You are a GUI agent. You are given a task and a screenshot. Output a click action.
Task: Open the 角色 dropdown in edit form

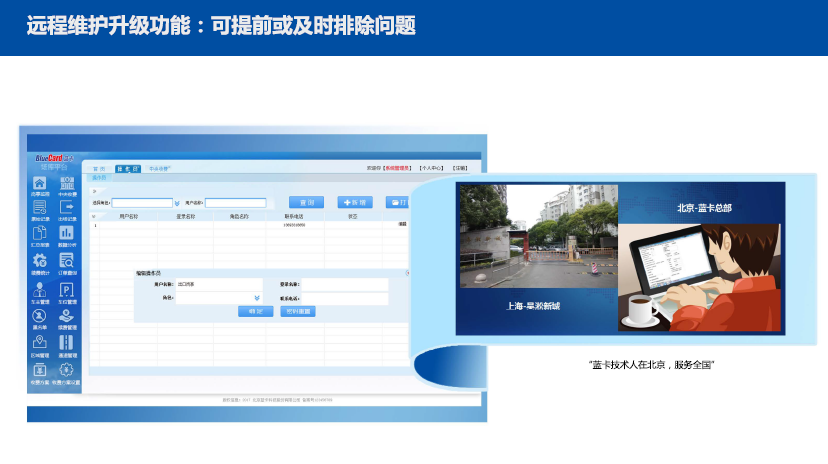coord(256,298)
